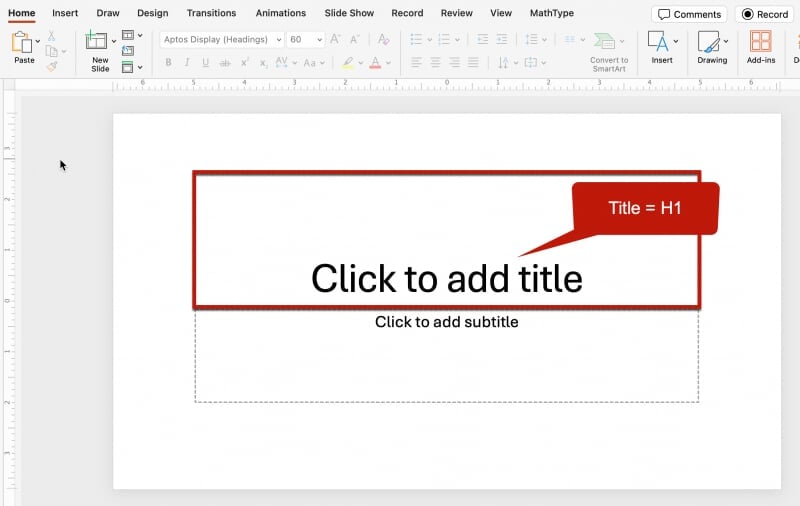Click the text columns icon

tap(570, 39)
